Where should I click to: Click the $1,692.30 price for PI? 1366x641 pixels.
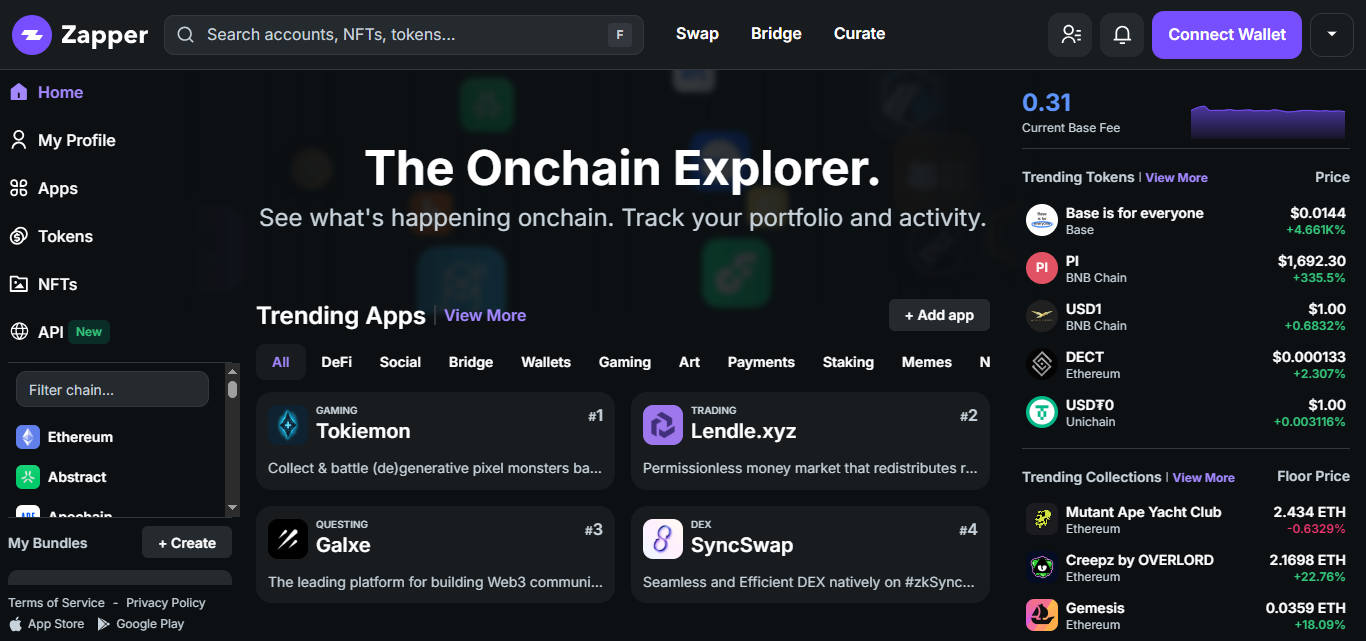coord(1311,261)
